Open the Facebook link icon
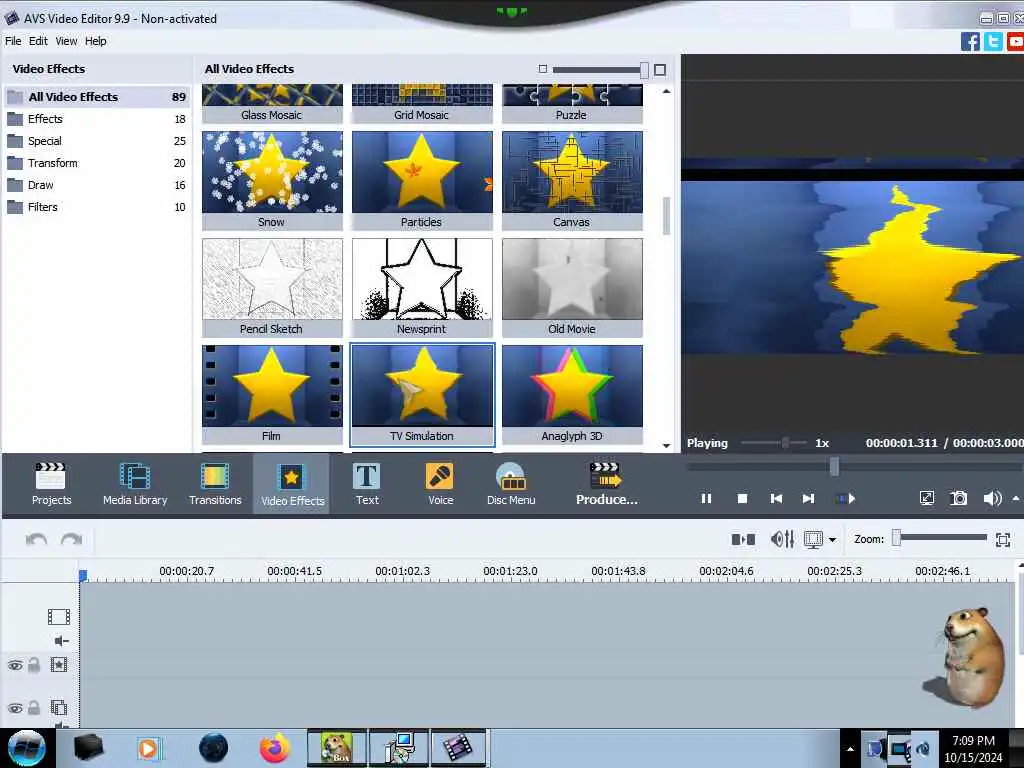This screenshot has width=1024, height=768. click(x=970, y=42)
